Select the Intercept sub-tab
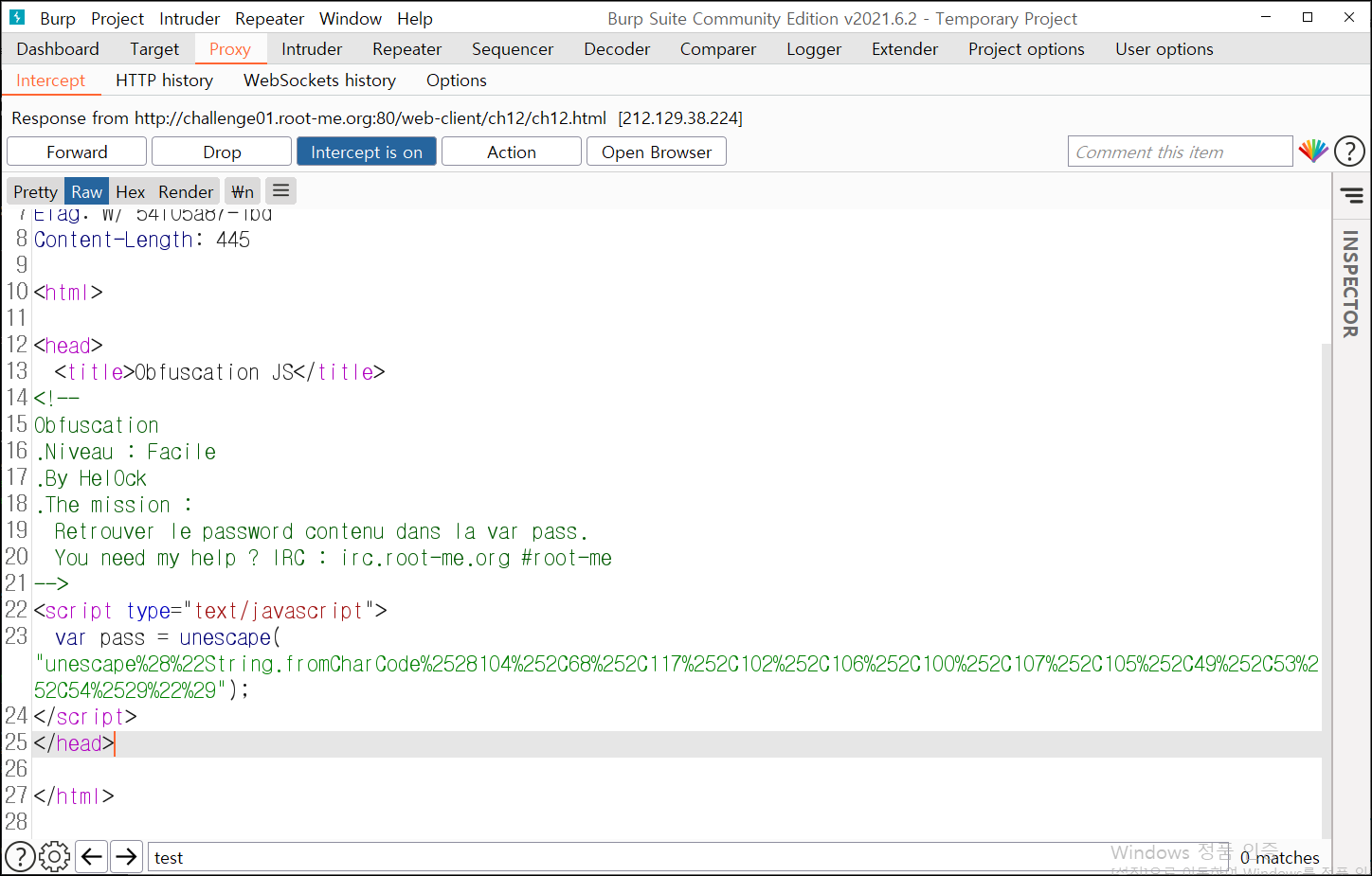This screenshot has height=876, width=1372. (51, 80)
